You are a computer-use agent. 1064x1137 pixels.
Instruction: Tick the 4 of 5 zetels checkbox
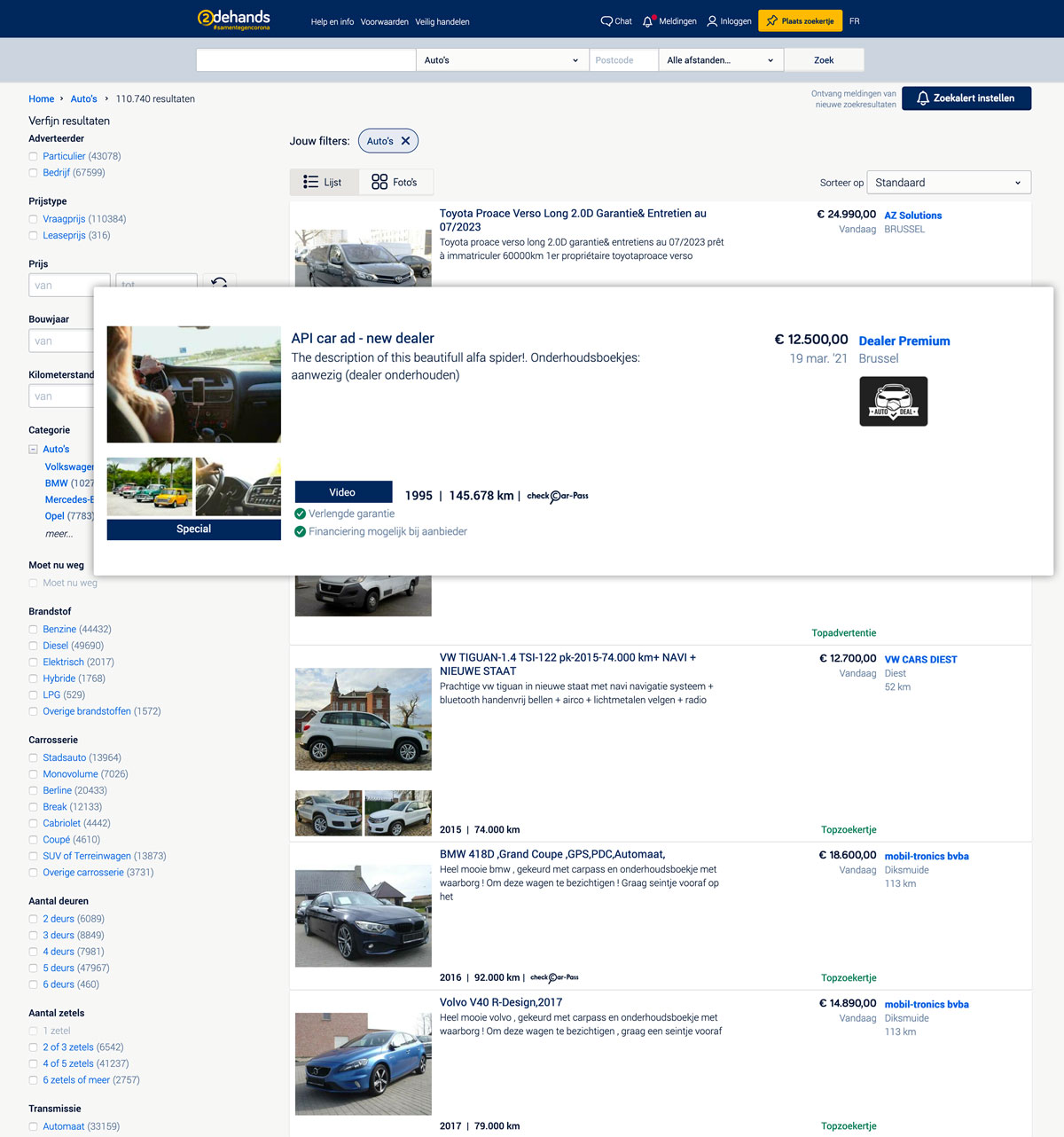coord(34,1063)
